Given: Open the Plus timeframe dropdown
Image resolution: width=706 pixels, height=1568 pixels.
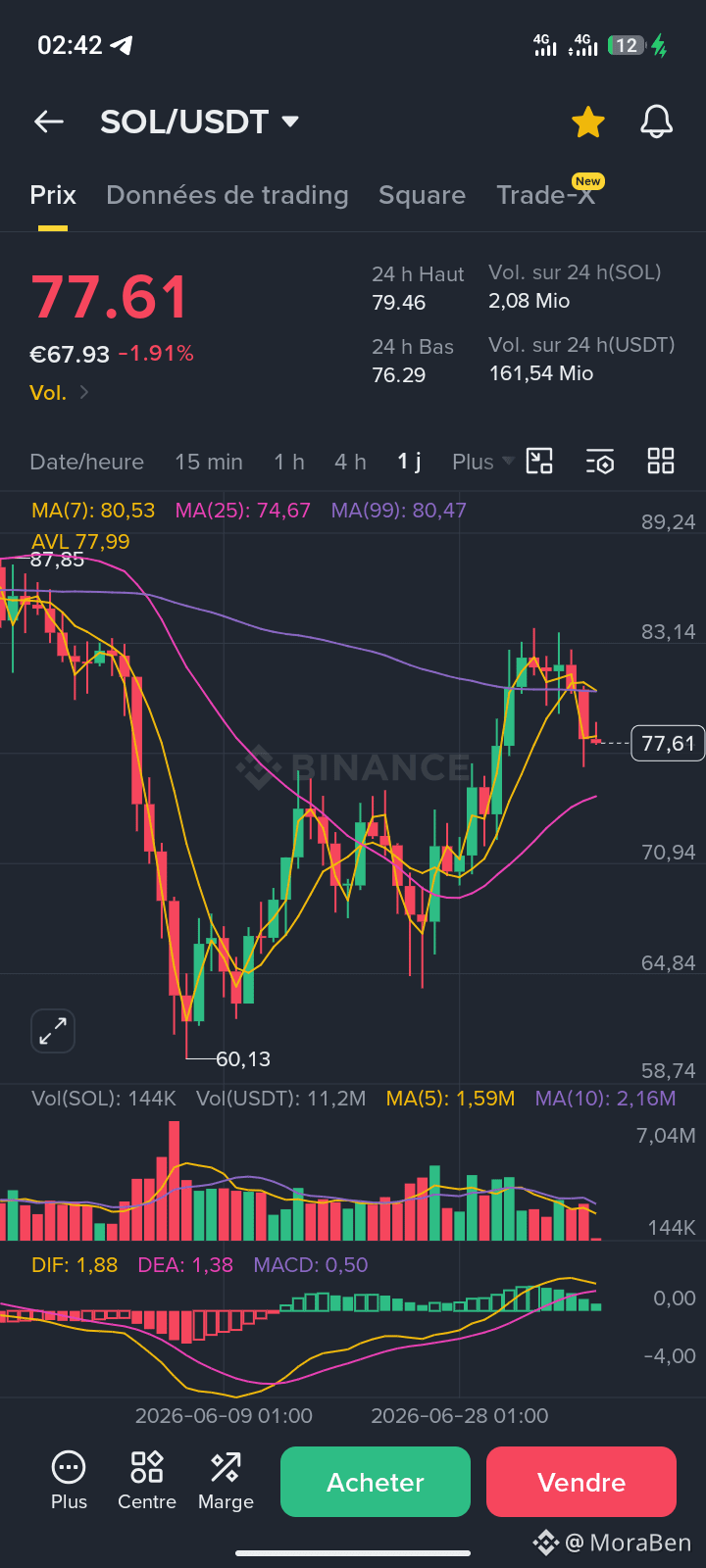Looking at the screenshot, I should [x=482, y=462].
